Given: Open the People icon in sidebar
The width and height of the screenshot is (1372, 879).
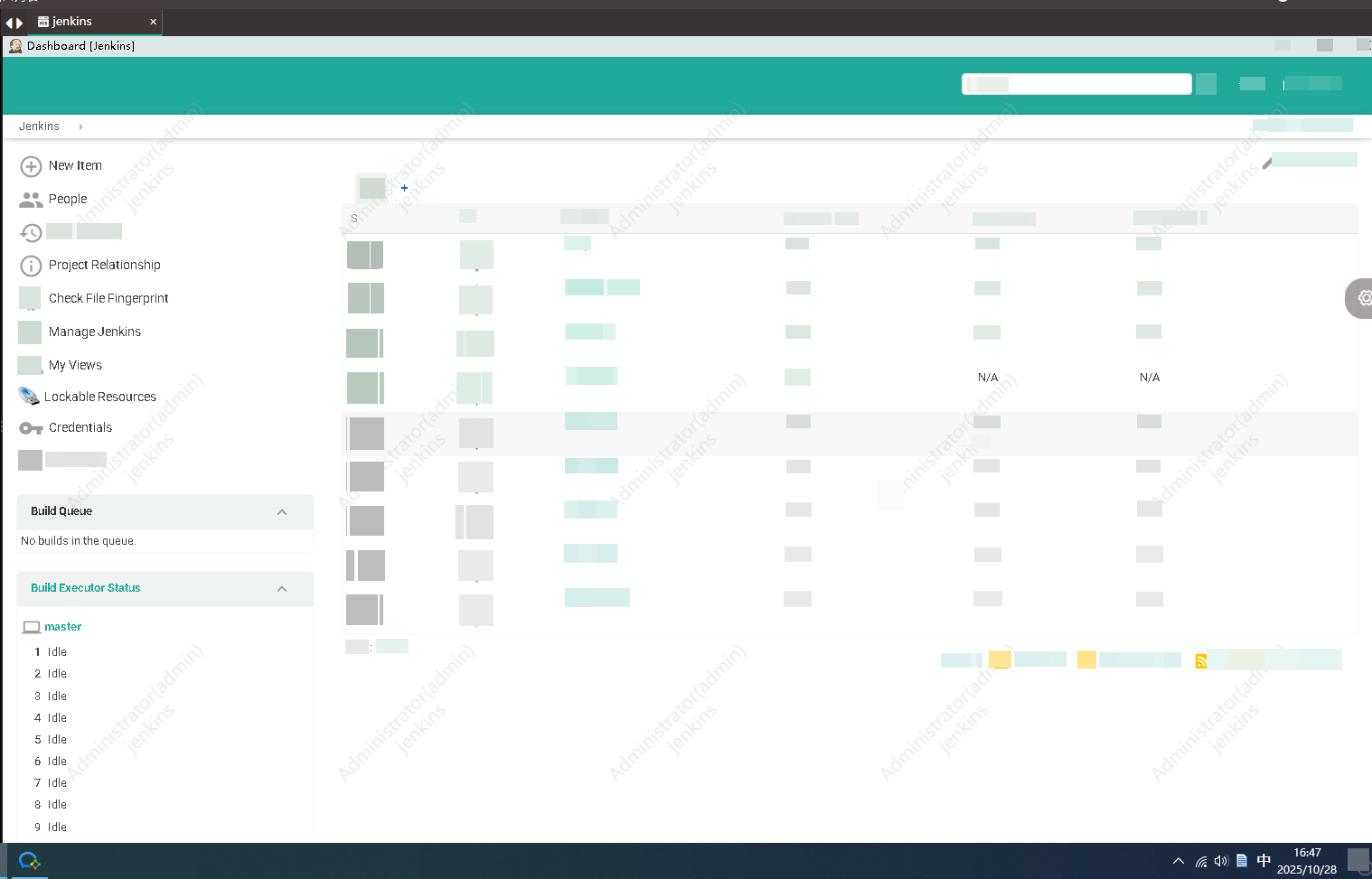Looking at the screenshot, I should coord(31,200).
